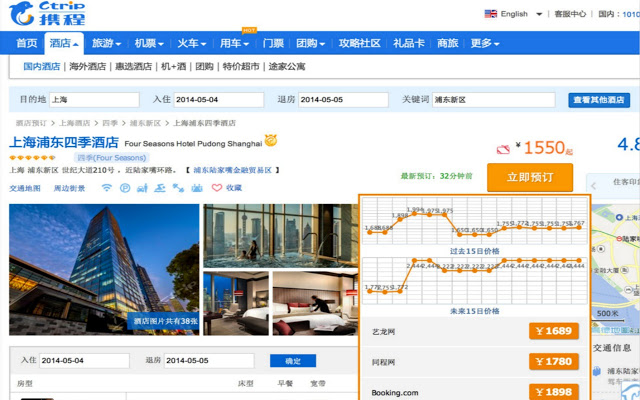The width and height of the screenshot is (640, 400).
Task: Select the 国内酒店 sub-tab
Action: click(42, 67)
